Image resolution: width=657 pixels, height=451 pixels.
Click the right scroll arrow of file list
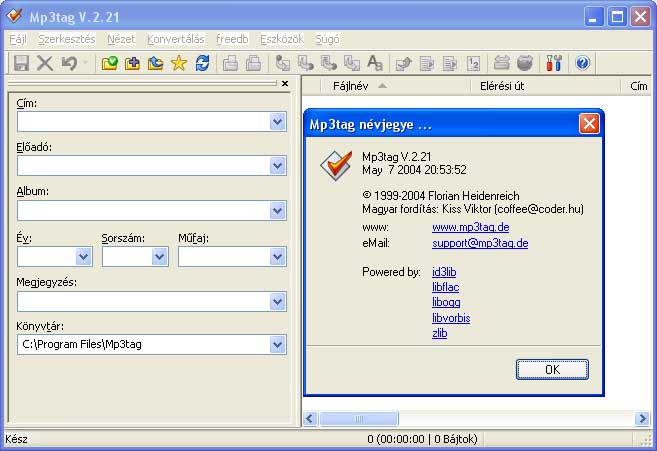pyautogui.click(x=641, y=418)
